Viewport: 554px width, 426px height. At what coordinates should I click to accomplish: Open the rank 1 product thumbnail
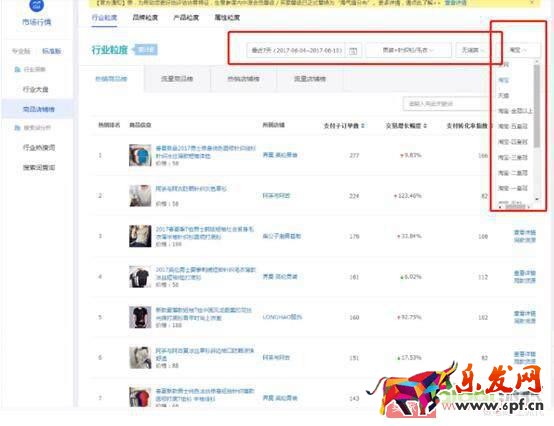pos(140,155)
